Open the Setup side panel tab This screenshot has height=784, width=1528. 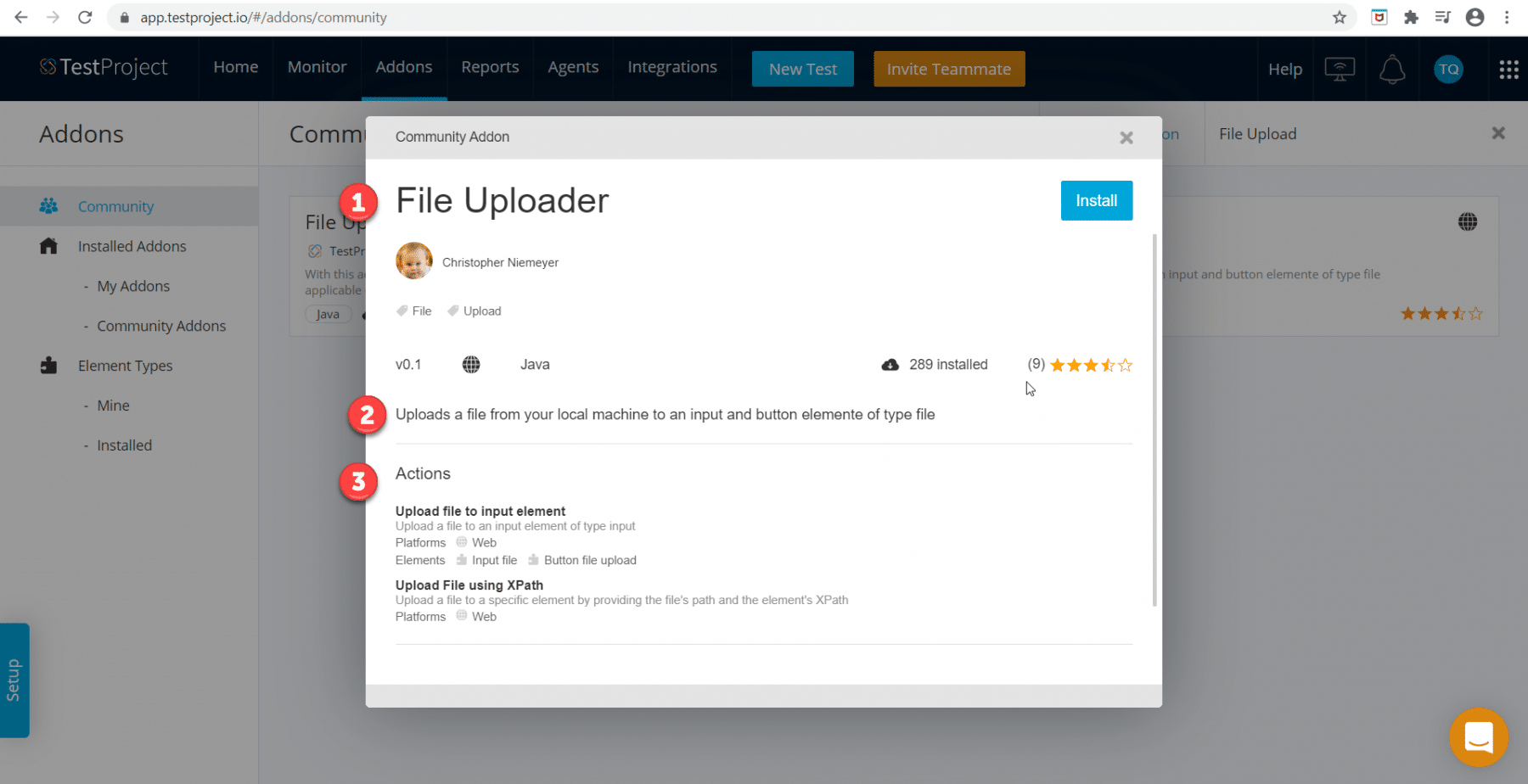[x=14, y=680]
